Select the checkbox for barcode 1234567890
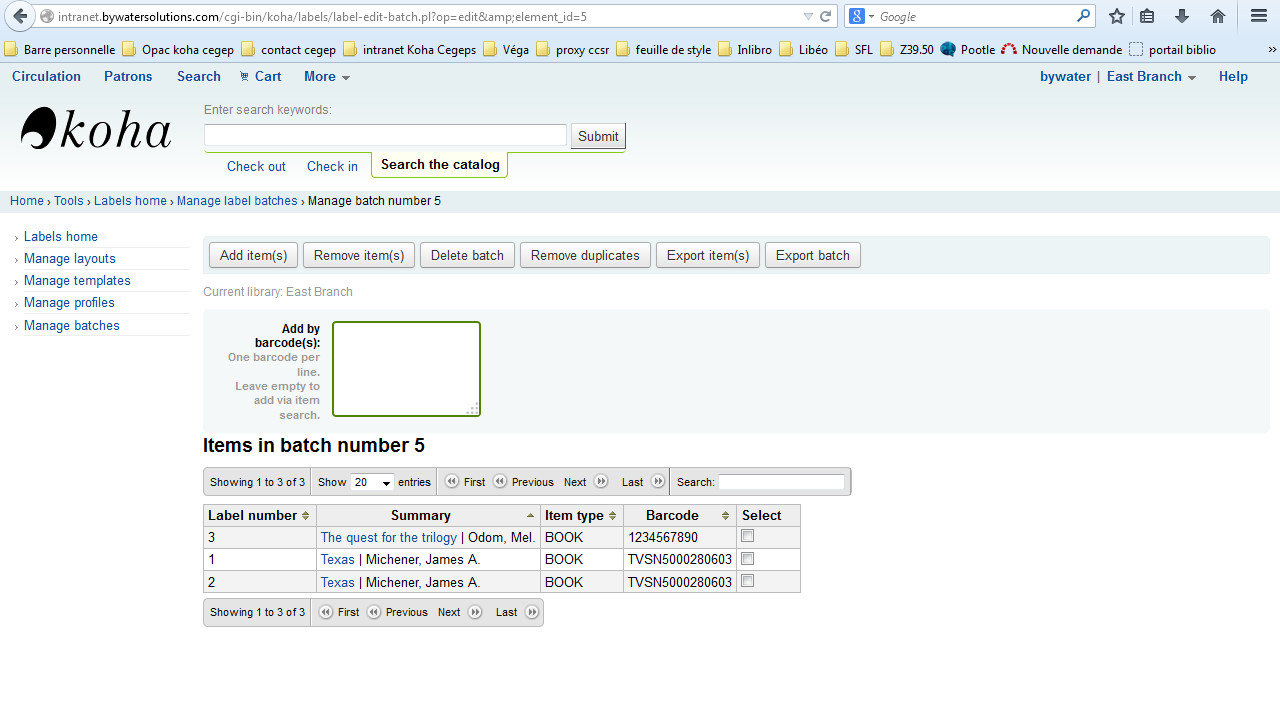Viewport: 1280px width, 704px height. 747,537
